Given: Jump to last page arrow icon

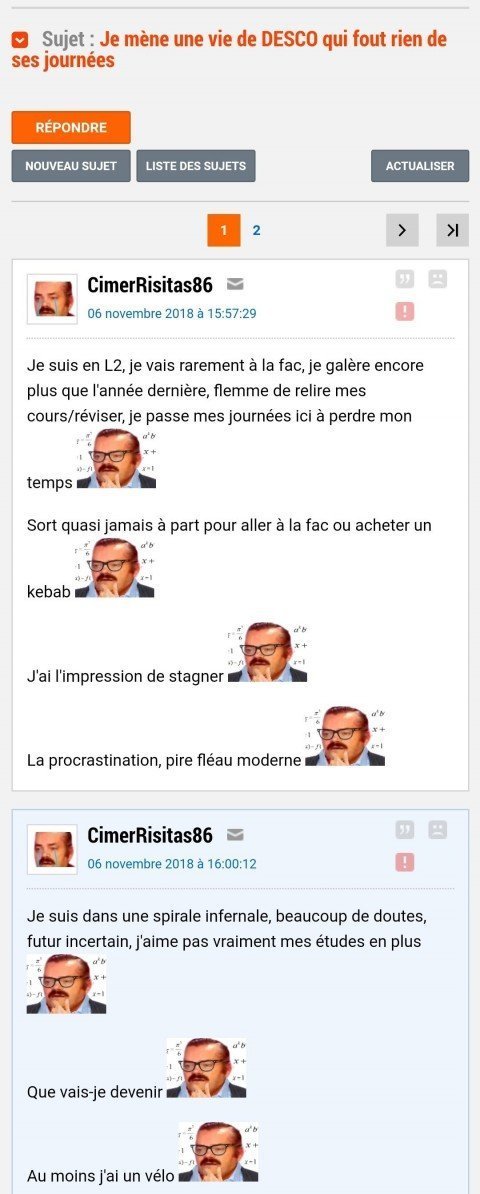Looking at the screenshot, I should click(453, 230).
